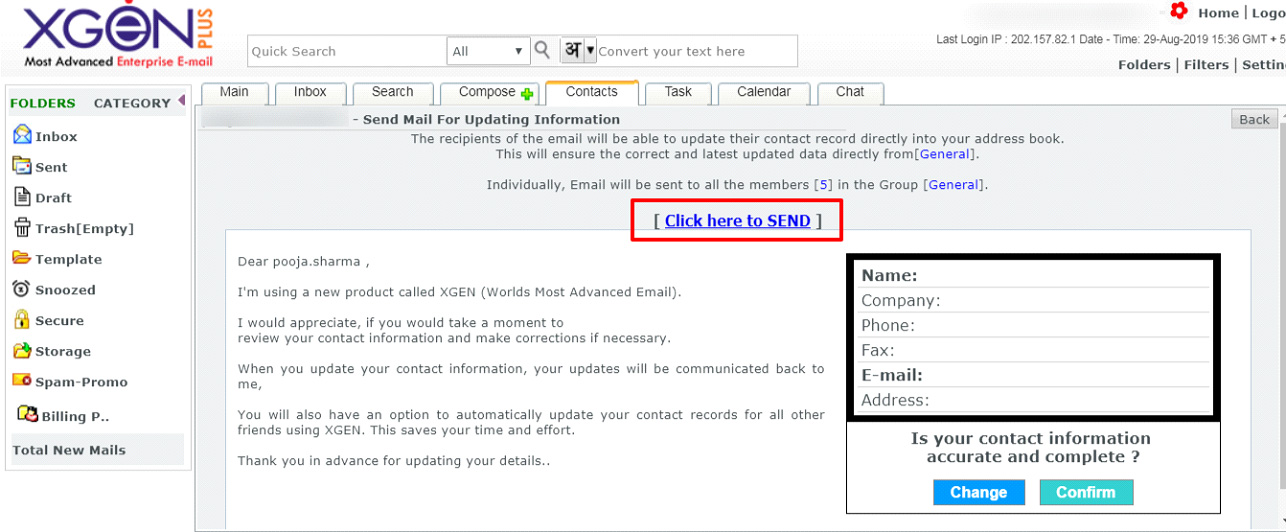Screen dimensions: 1286x532
Task: Click the 'Name:' field row in form
Action: click(1034, 276)
